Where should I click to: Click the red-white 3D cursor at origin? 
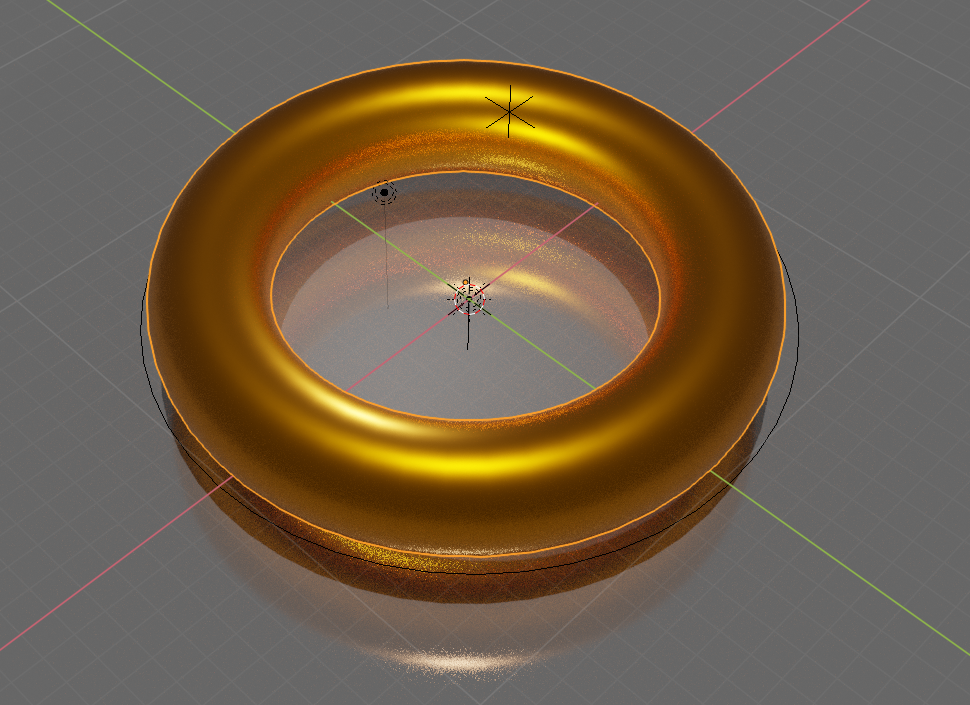click(x=469, y=299)
